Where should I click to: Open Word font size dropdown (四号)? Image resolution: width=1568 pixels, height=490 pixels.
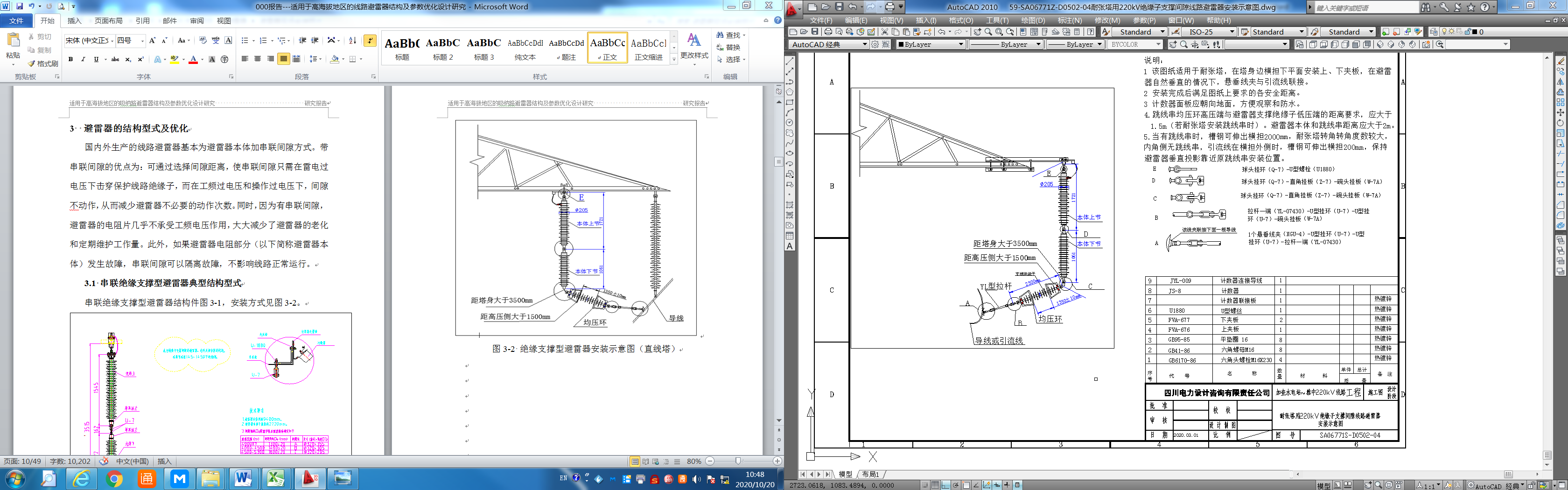[142, 41]
